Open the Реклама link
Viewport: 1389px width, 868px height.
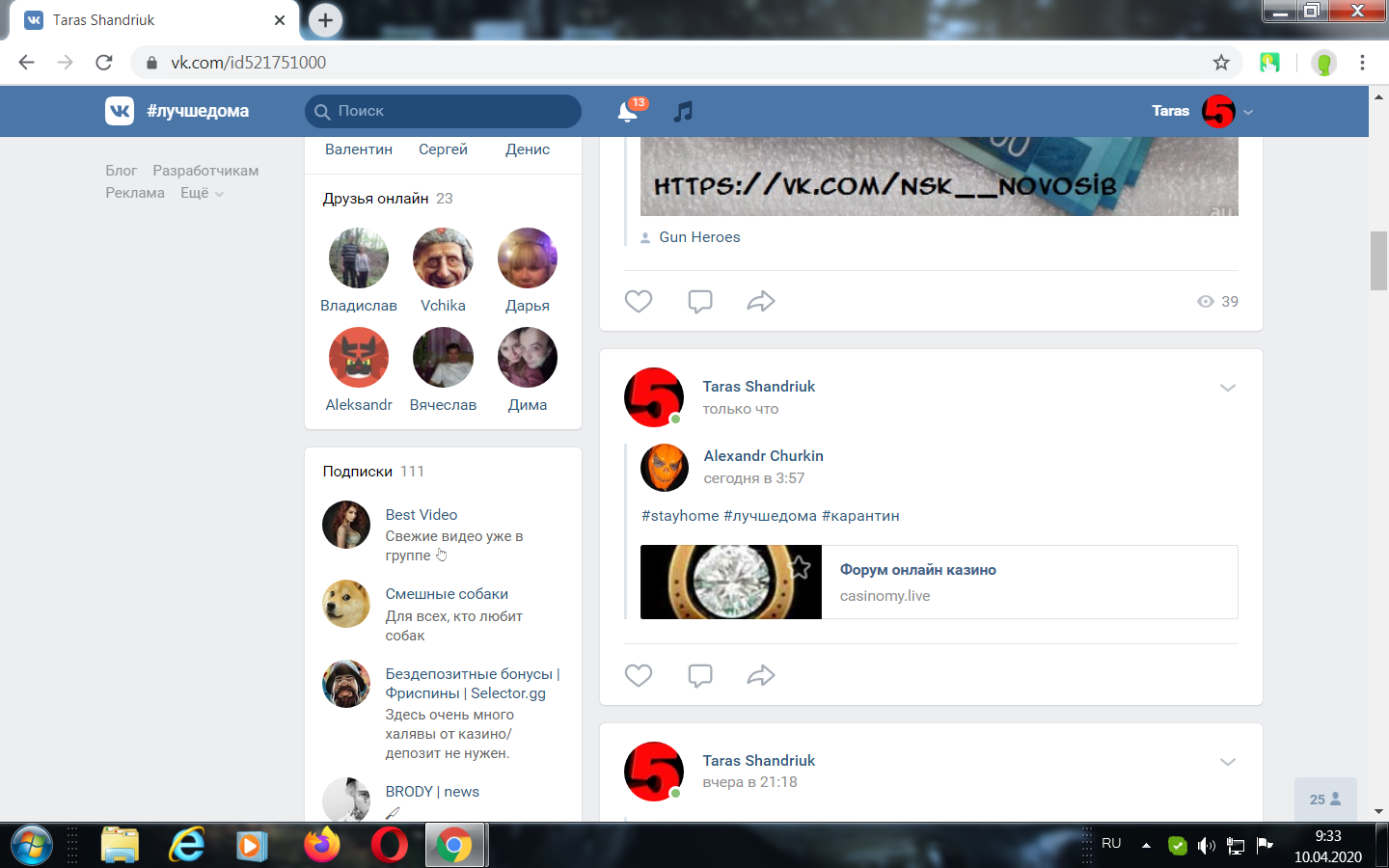click(x=135, y=193)
